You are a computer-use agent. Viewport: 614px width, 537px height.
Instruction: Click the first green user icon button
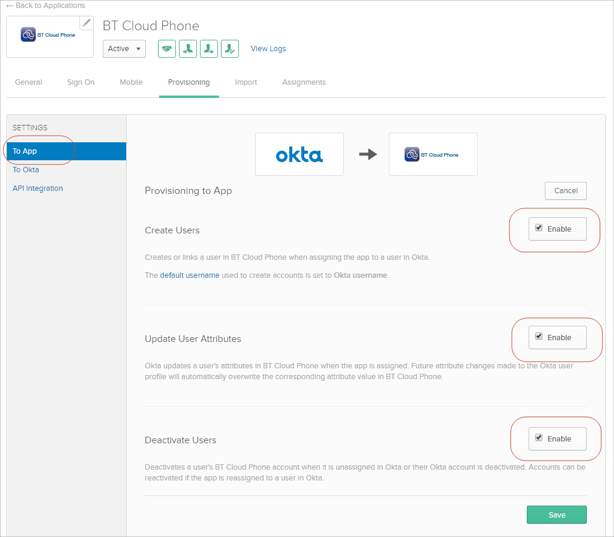pos(188,48)
